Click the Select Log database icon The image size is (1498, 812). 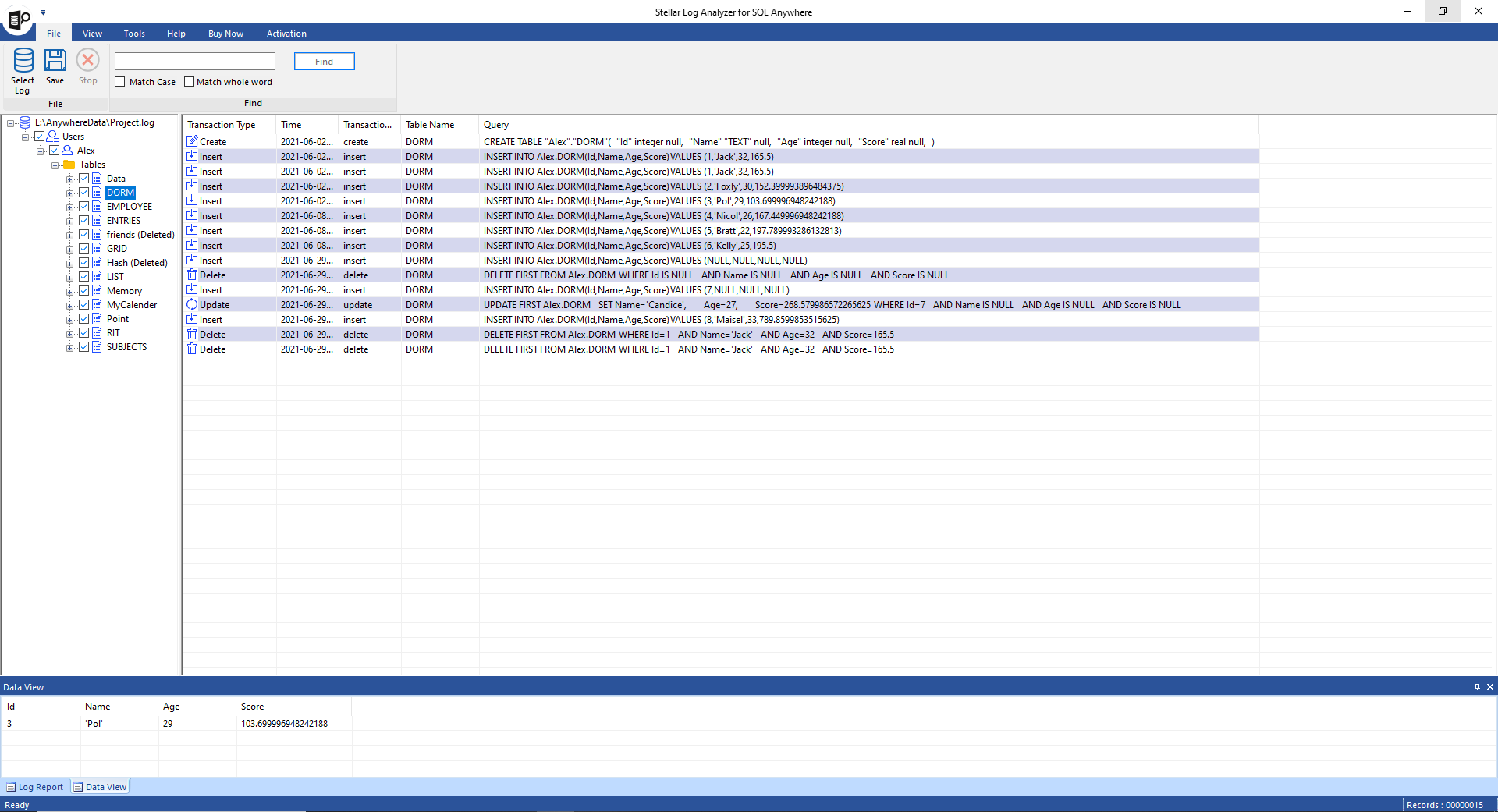pos(23,61)
